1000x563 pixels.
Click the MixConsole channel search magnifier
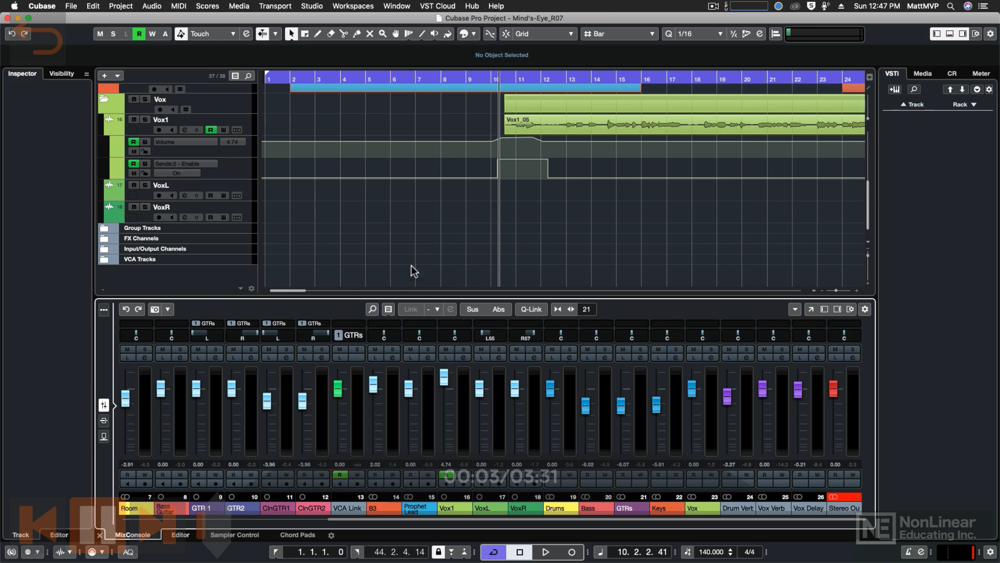coord(372,309)
